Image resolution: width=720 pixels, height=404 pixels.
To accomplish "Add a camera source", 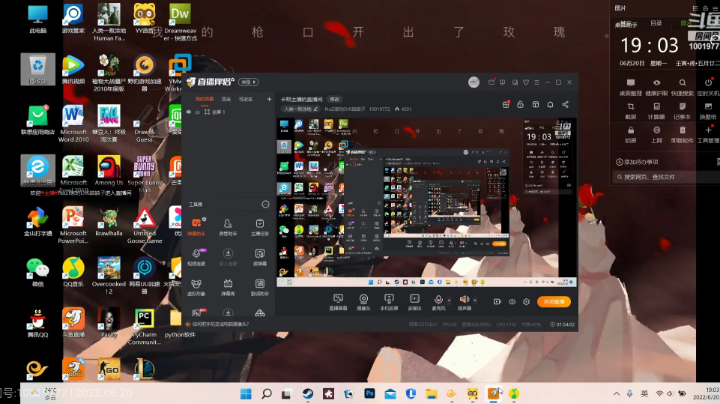I will point(364,302).
